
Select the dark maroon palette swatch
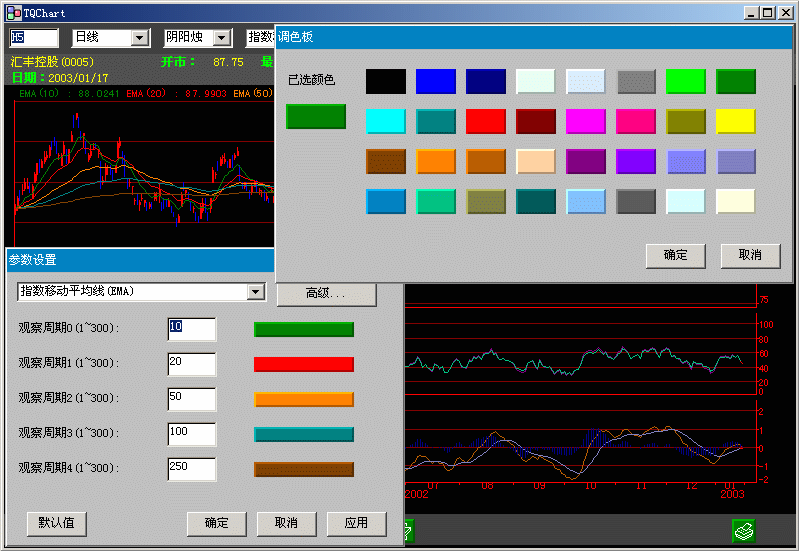point(536,121)
